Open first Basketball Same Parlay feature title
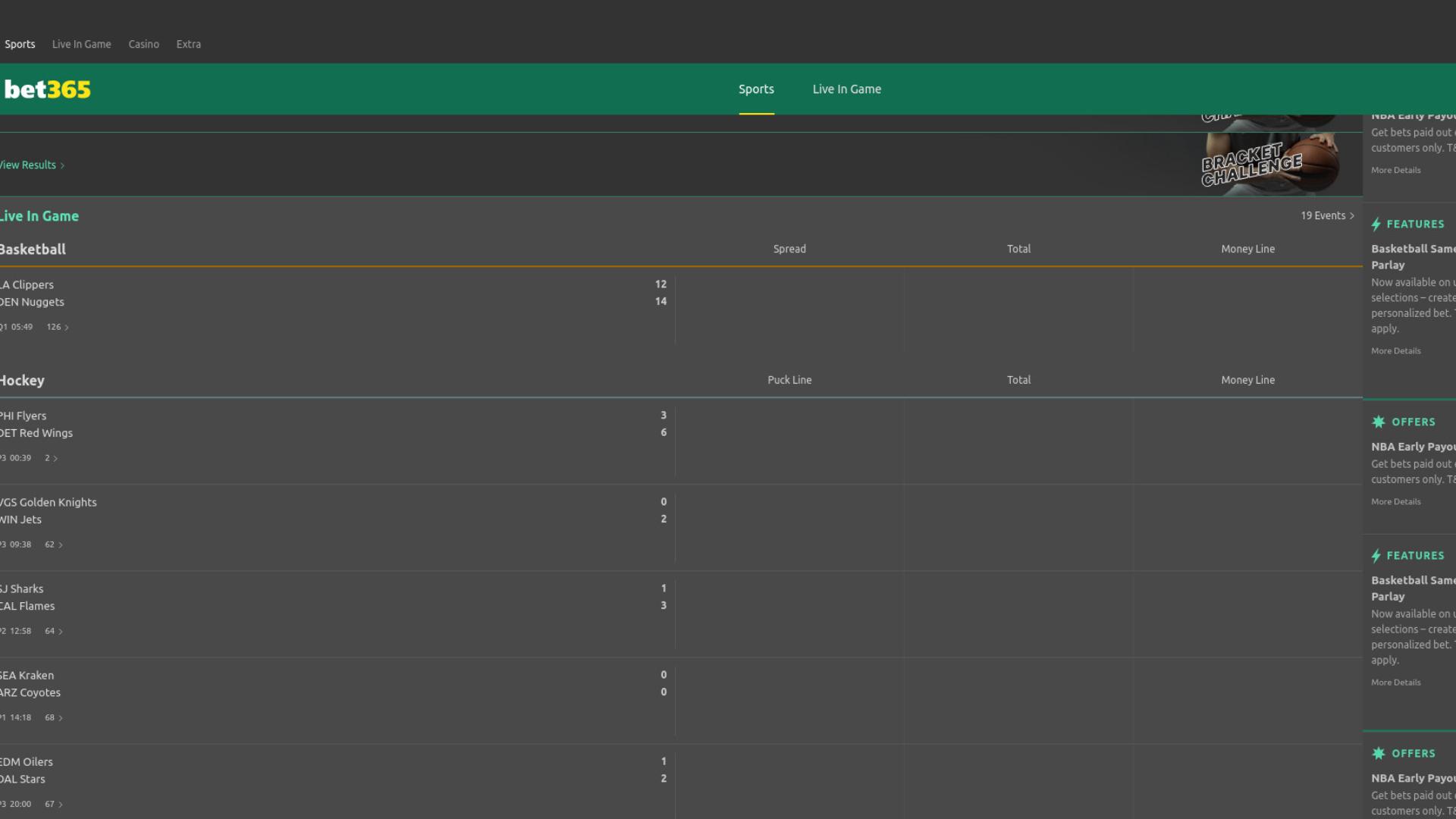Screen dimensions: 1456x819 coord(1413,257)
